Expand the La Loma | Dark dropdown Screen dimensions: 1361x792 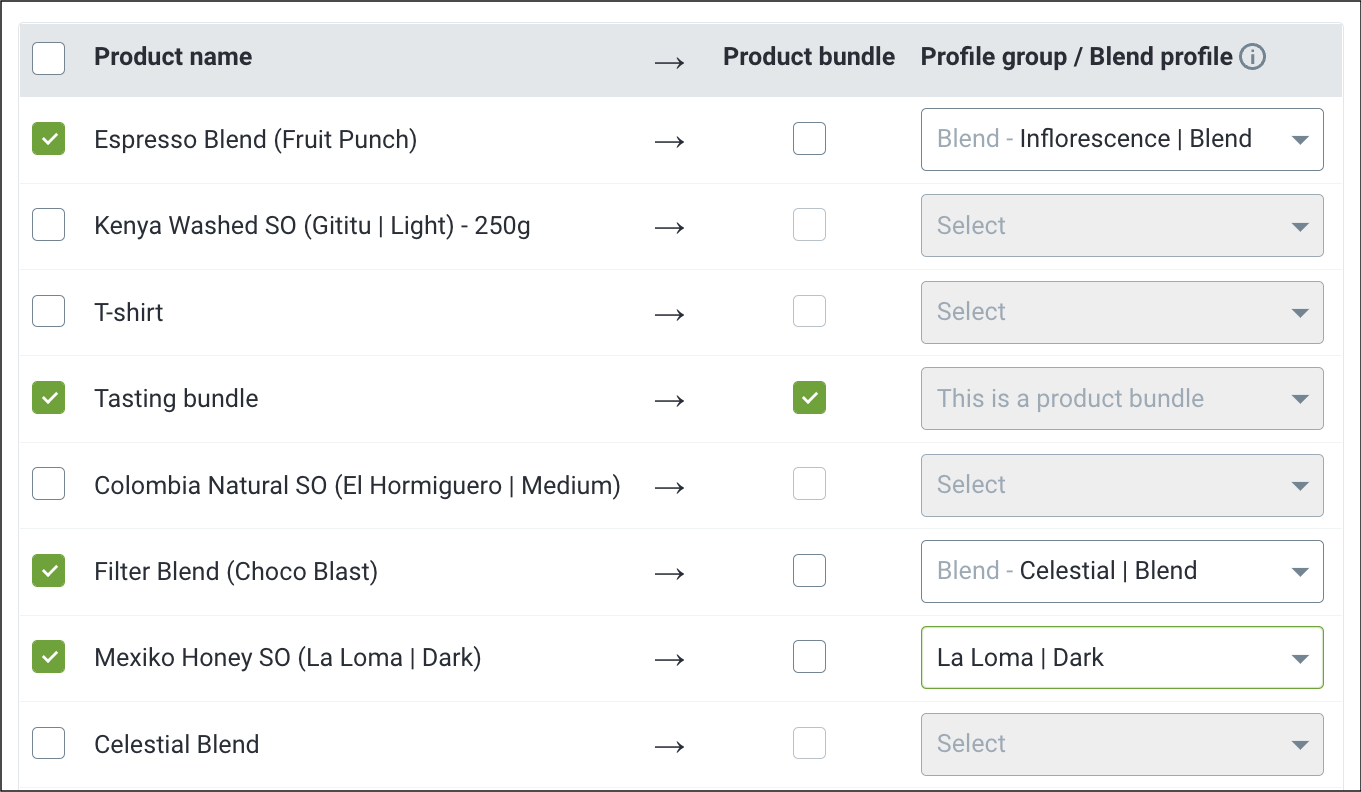click(x=1122, y=657)
